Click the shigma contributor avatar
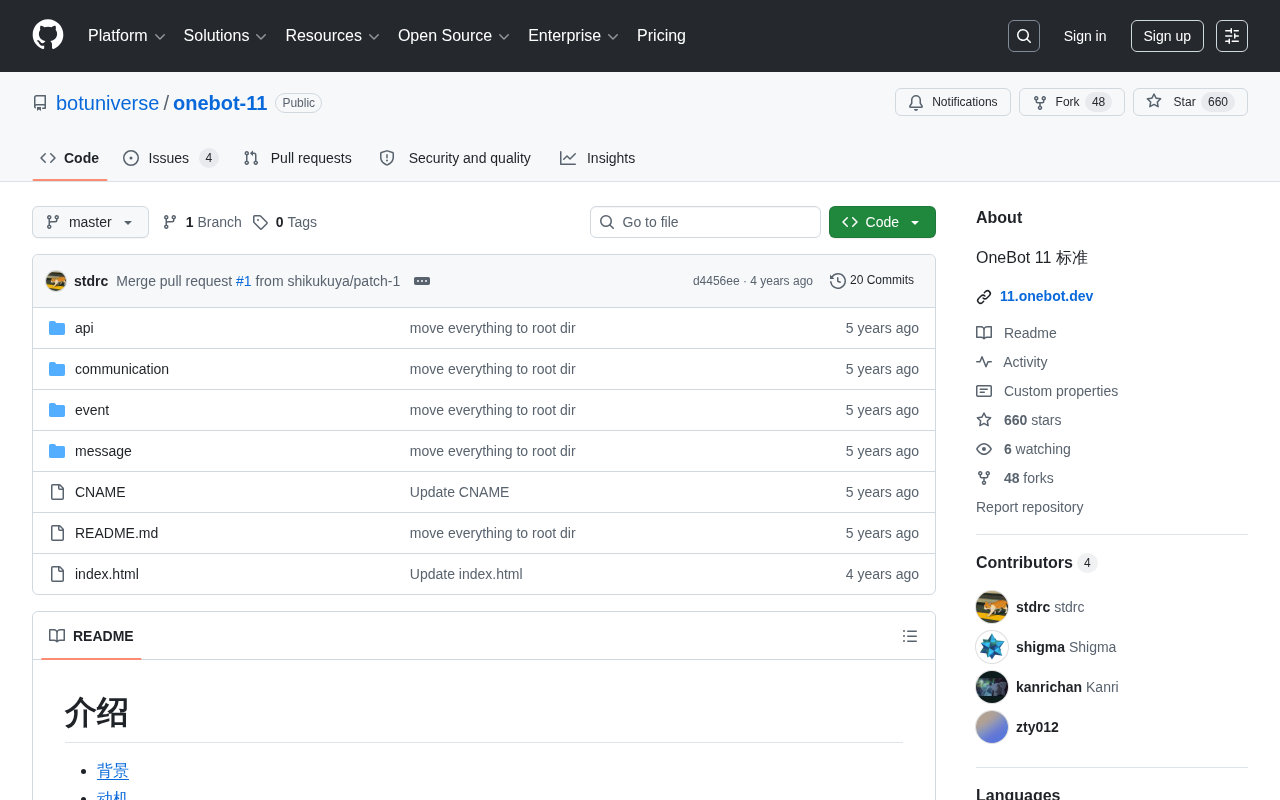 (x=991, y=647)
